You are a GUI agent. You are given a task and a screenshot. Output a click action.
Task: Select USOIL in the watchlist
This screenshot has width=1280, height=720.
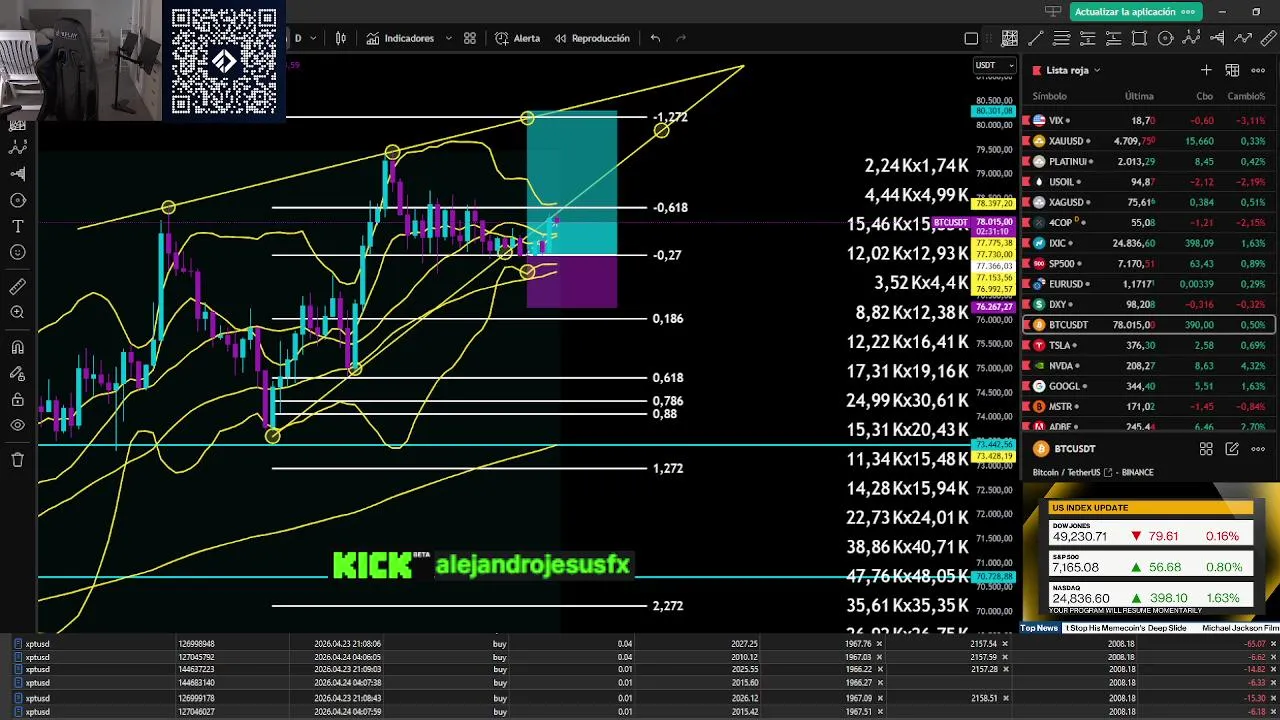[1148, 182]
